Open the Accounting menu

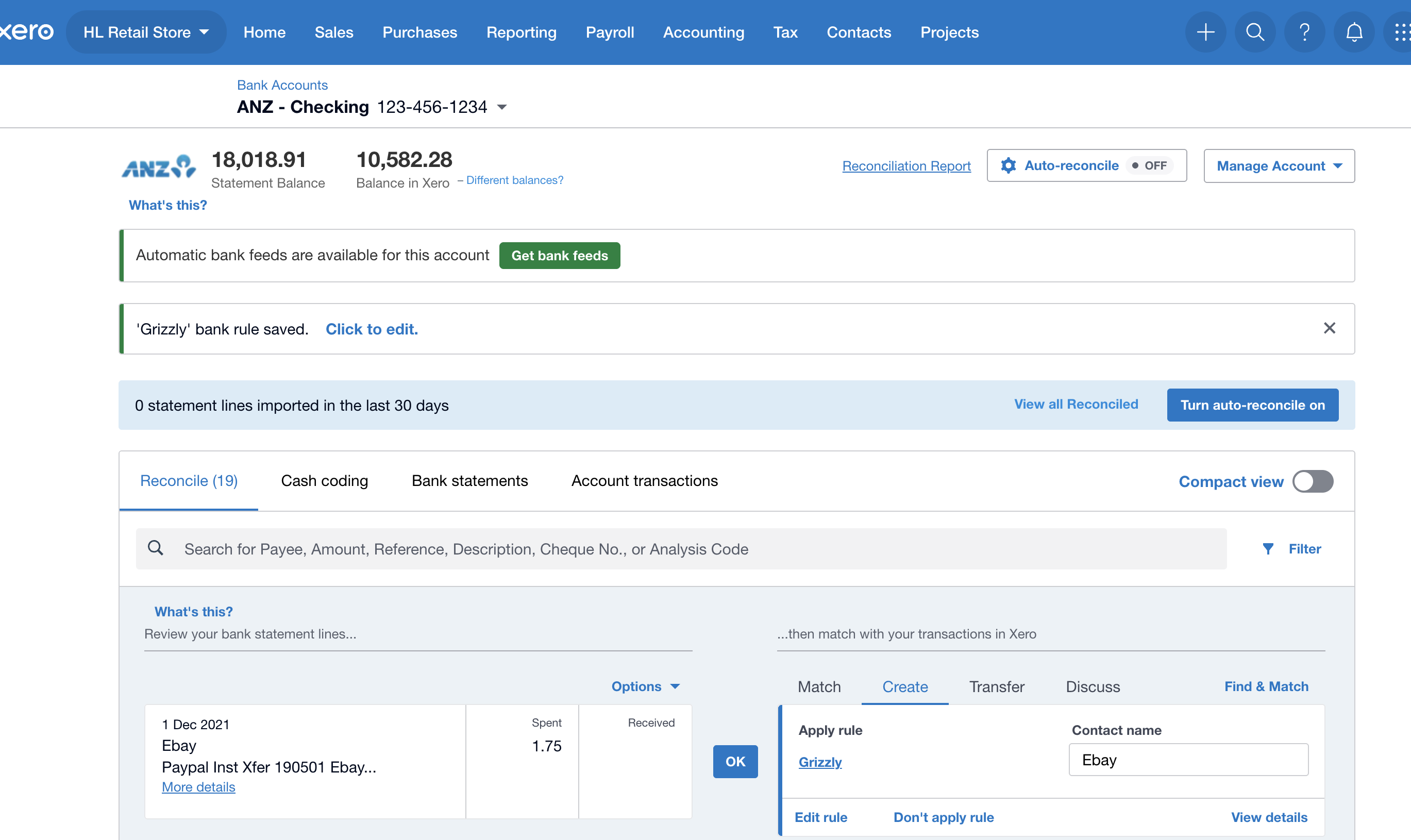[x=703, y=32]
